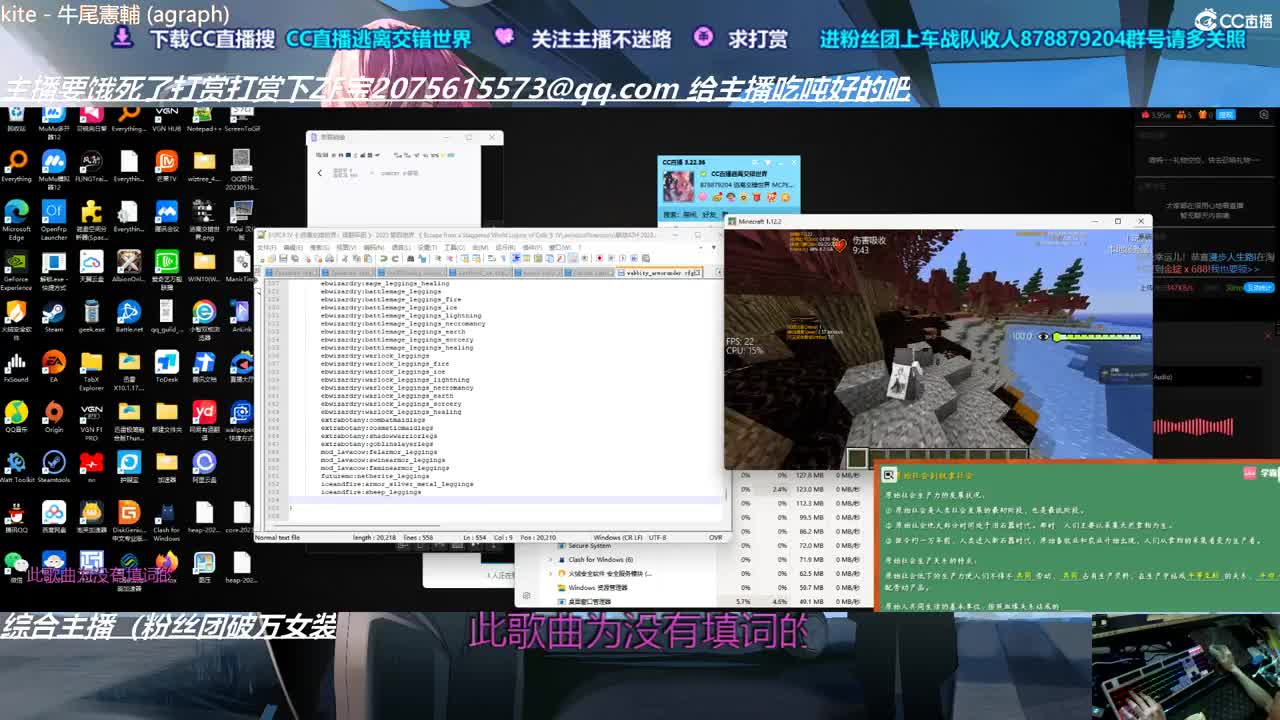Open ScreenToGif desktop shortcut
The width and height of the screenshot is (1280, 720).
[241, 118]
